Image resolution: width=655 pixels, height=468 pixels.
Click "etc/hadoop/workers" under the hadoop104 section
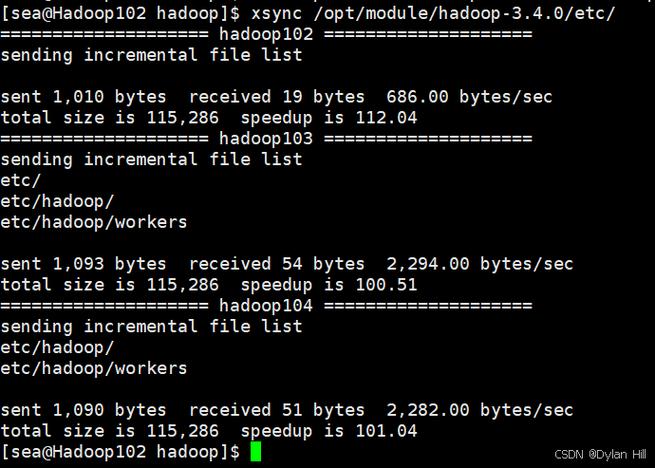click(x=94, y=368)
